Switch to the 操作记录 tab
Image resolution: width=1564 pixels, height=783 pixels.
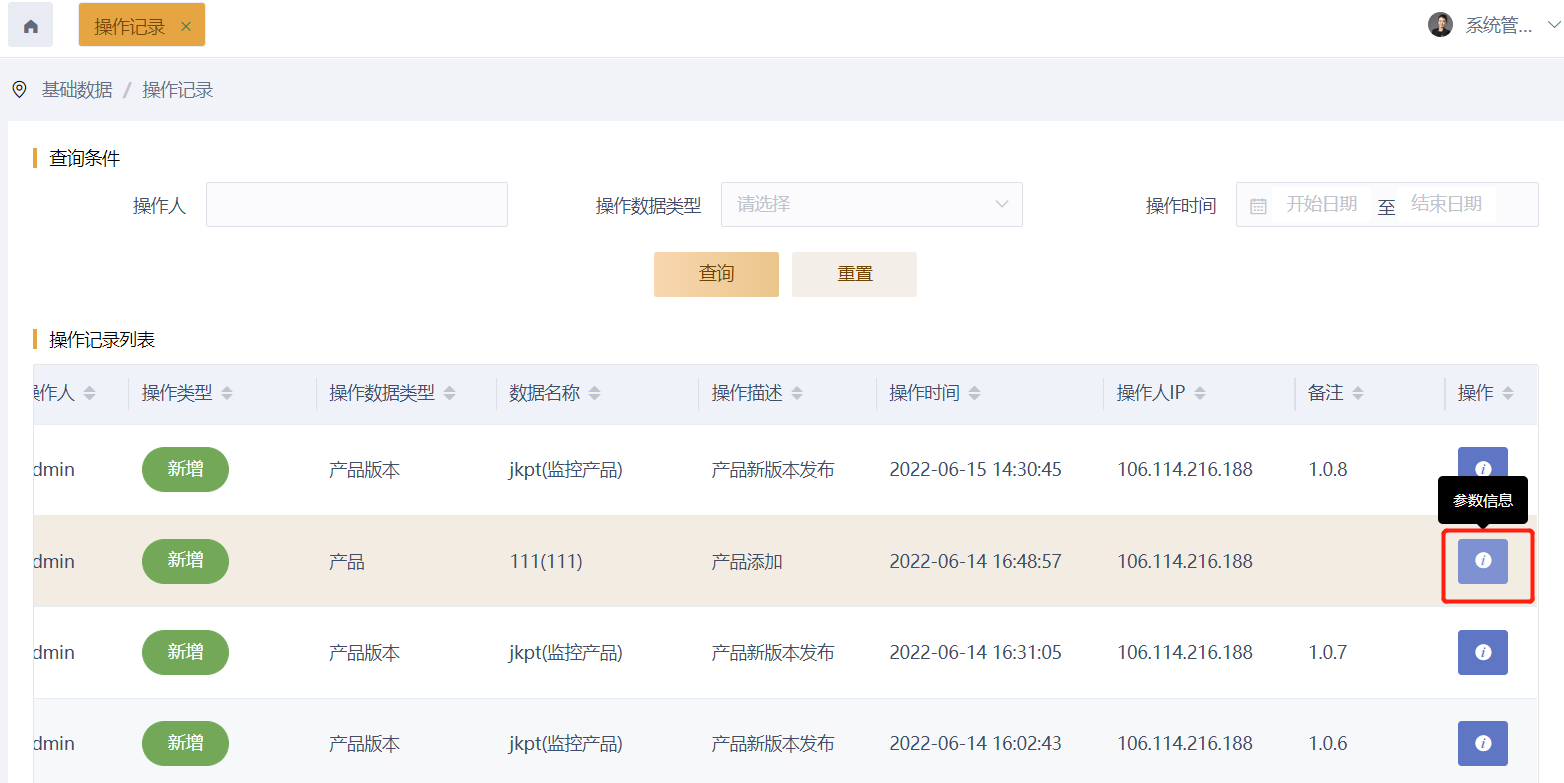[130, 27]
